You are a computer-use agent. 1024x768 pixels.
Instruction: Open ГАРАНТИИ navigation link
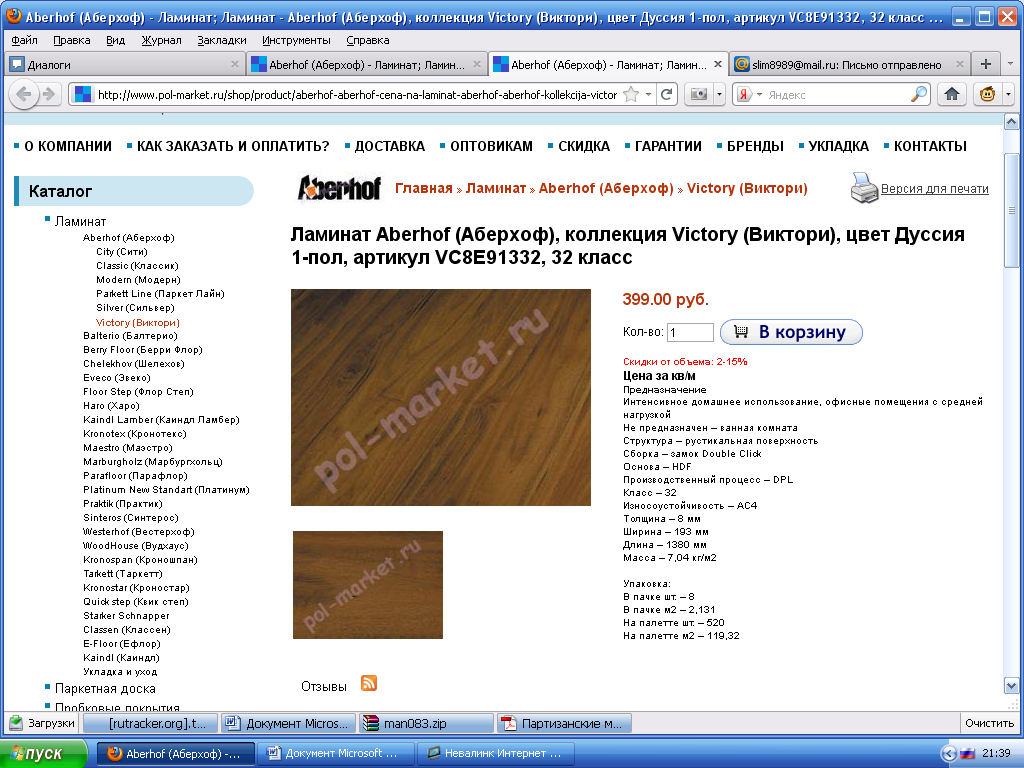pos(668,146)
